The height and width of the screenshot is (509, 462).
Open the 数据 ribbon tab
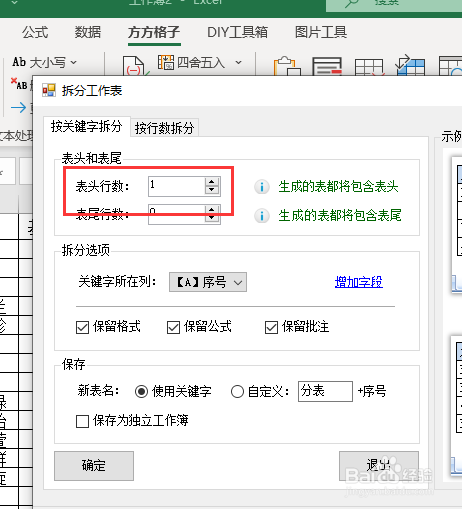tap(88, 32)
